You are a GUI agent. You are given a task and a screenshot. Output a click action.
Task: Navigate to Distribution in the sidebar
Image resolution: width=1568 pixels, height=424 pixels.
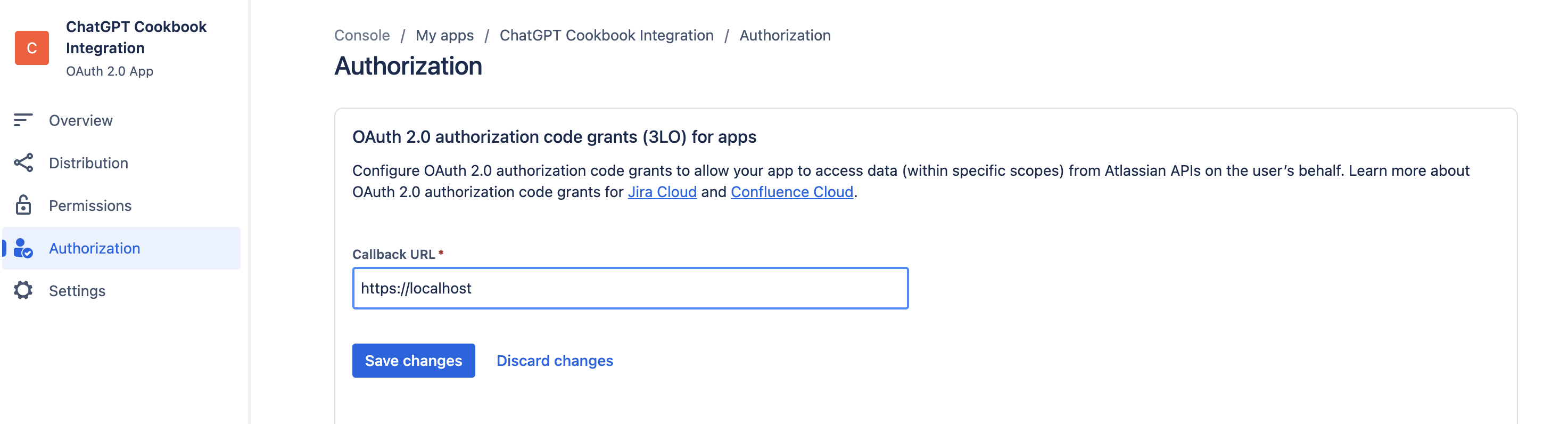point(89,162)
